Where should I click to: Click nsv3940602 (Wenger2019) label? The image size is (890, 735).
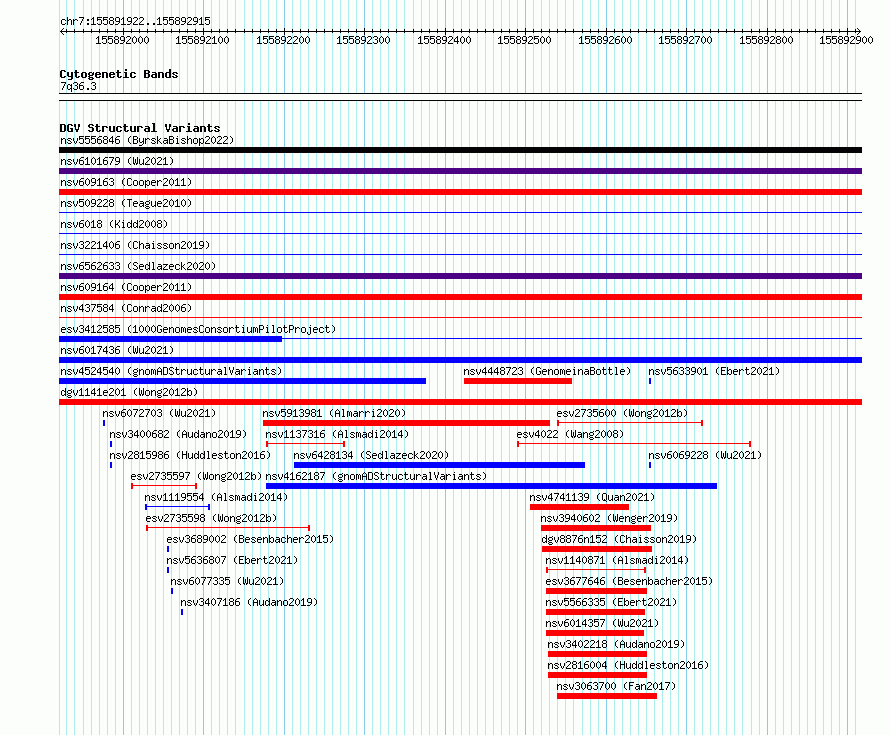(x=609, y=518)
